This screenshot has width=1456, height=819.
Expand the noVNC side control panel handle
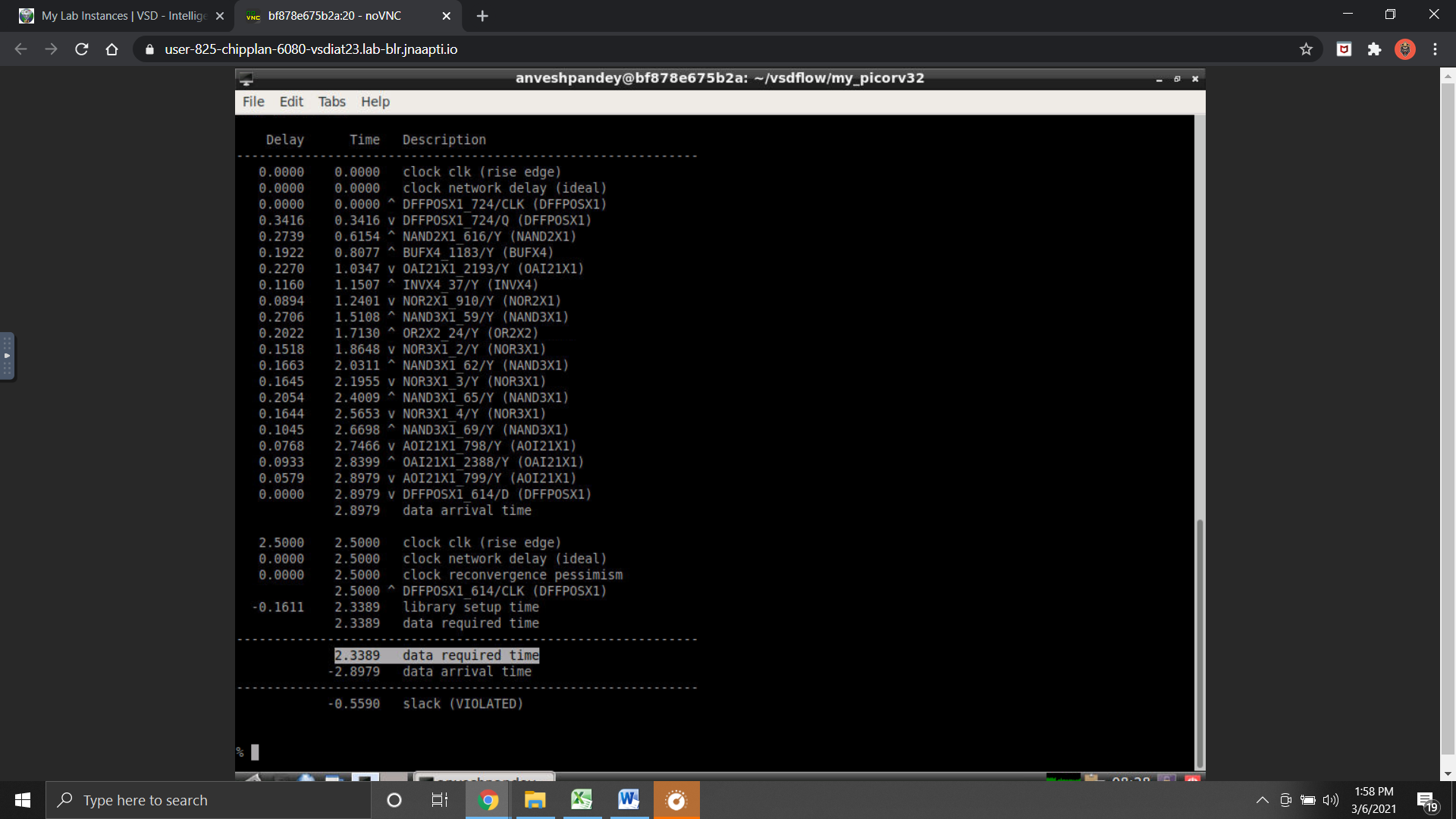pos(7,356)
